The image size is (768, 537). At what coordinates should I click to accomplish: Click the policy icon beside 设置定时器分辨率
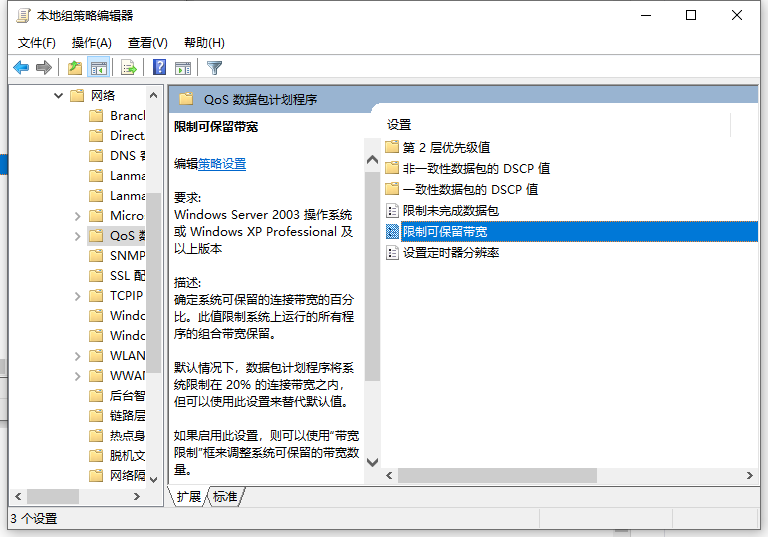coord(392,253)
